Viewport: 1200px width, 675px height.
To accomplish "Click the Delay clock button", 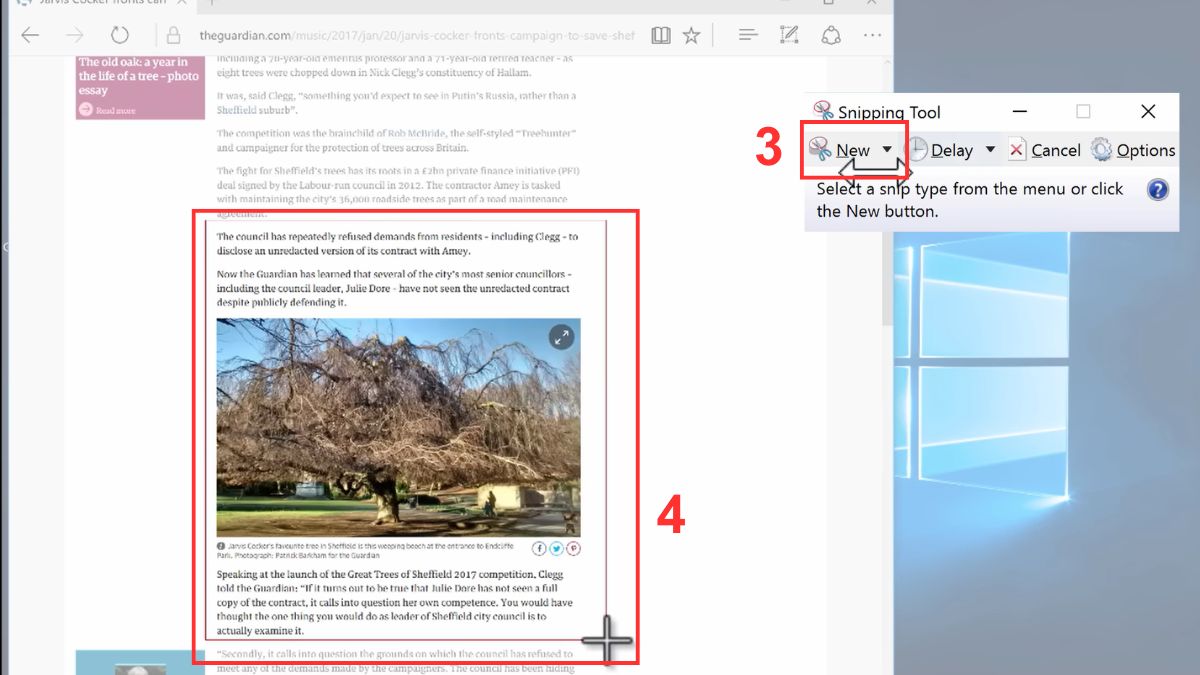I will (940, 150).
